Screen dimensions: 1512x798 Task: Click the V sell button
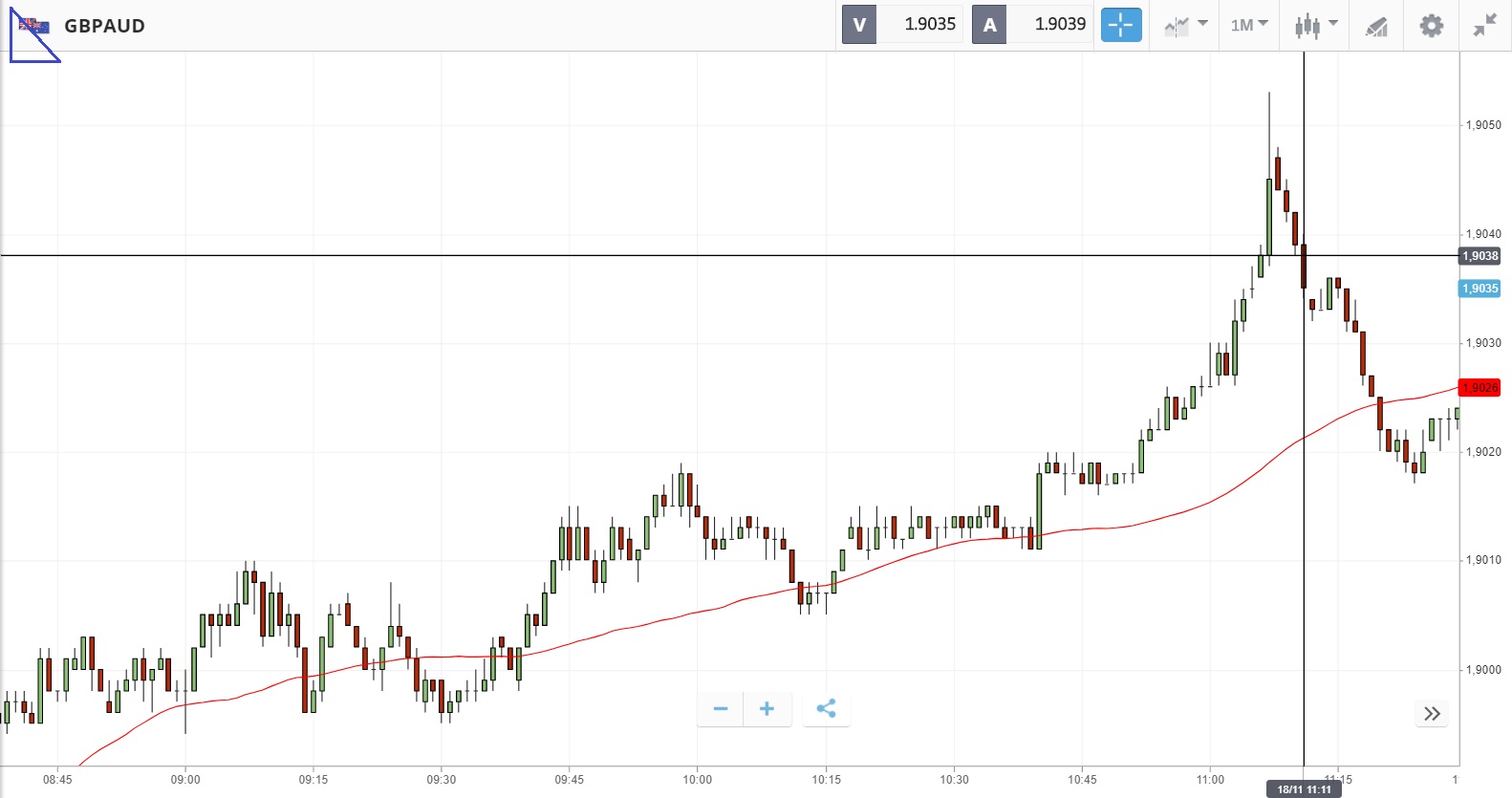[859, 25]
